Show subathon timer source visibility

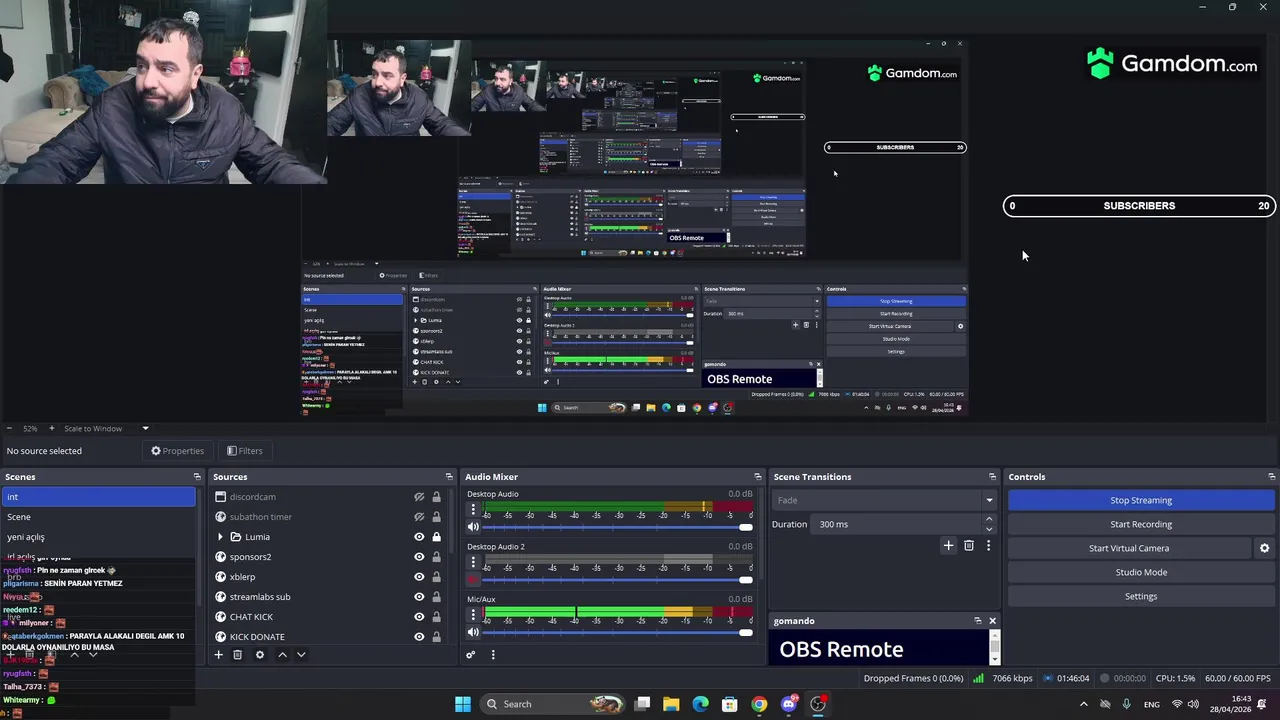coord(419,517)
